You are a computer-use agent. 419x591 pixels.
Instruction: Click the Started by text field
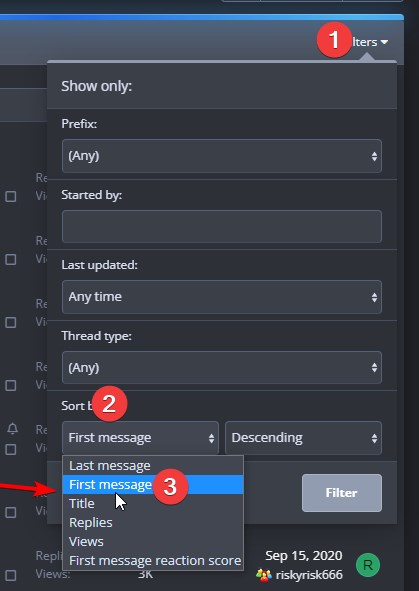click(222, 227)
